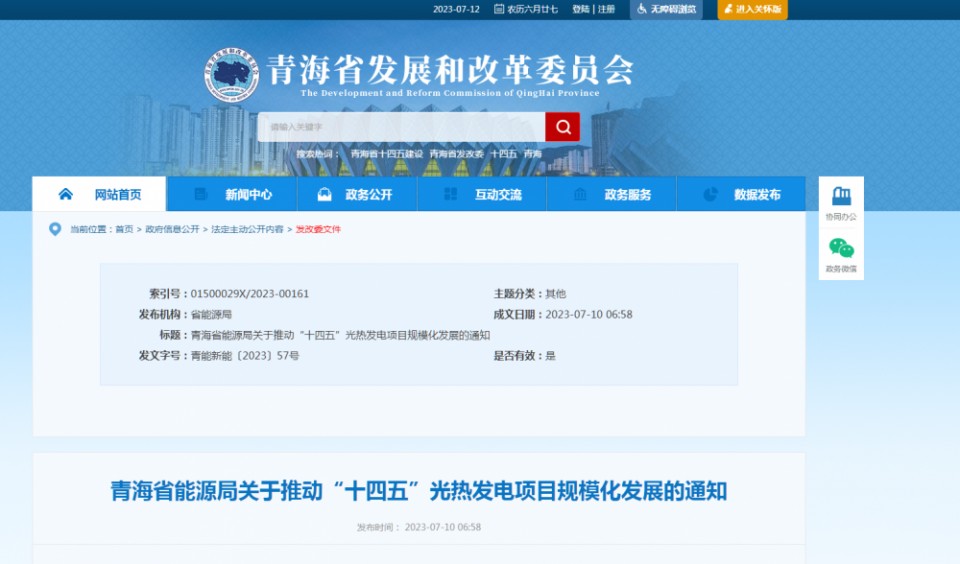Click the location pin breadcrumb icon
Viewport: 960px width, 564px height.
tap(55, 229)
